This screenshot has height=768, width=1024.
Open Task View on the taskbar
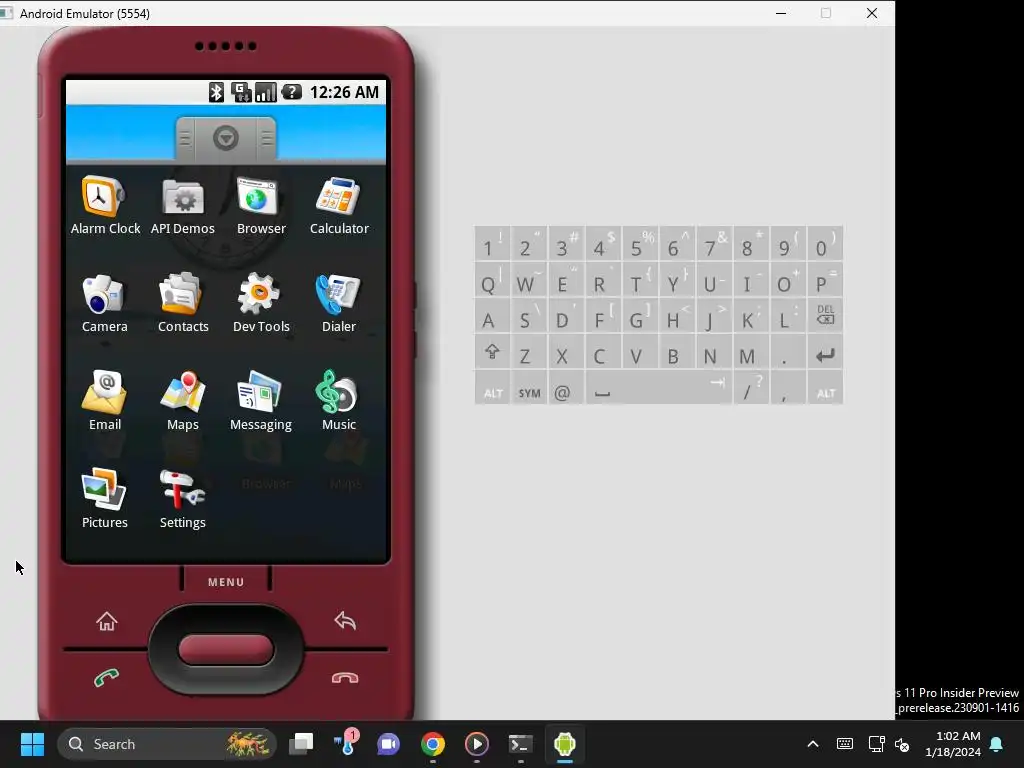(302, 744)
